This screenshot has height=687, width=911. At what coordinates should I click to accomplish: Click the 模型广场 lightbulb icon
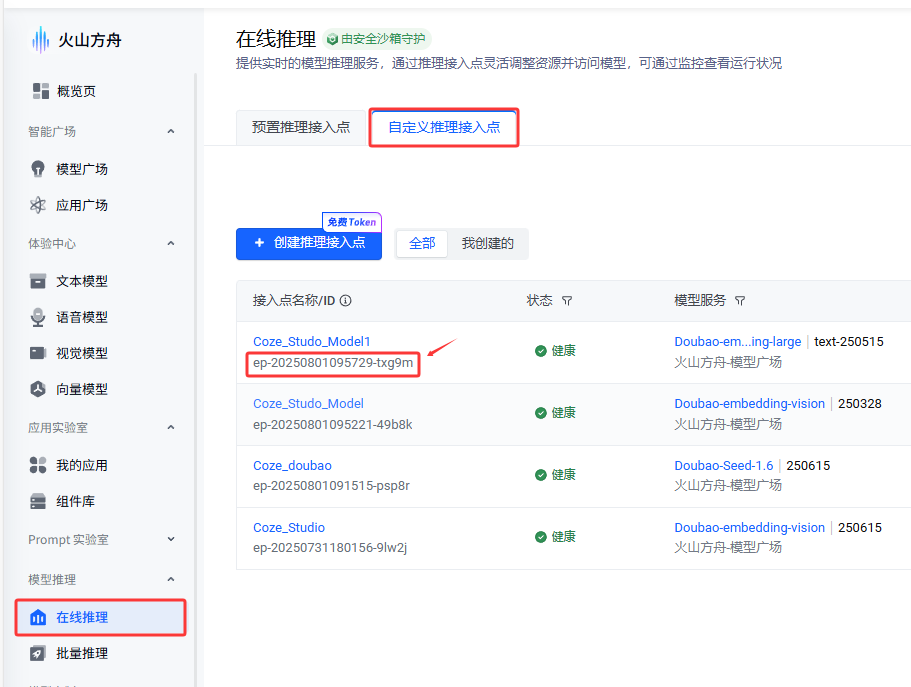tap(38, 169)
